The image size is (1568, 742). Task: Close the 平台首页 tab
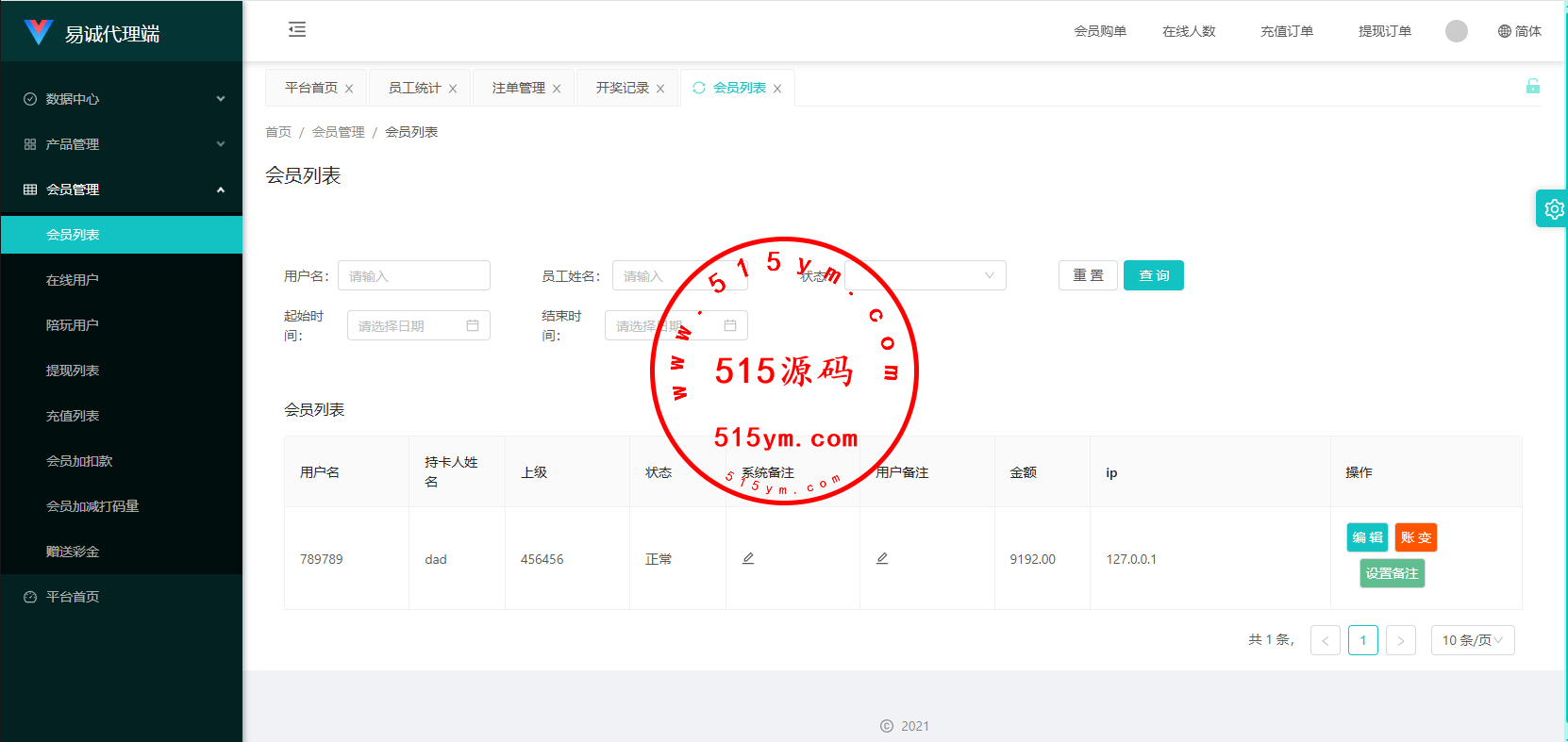[x=349, y=89]
